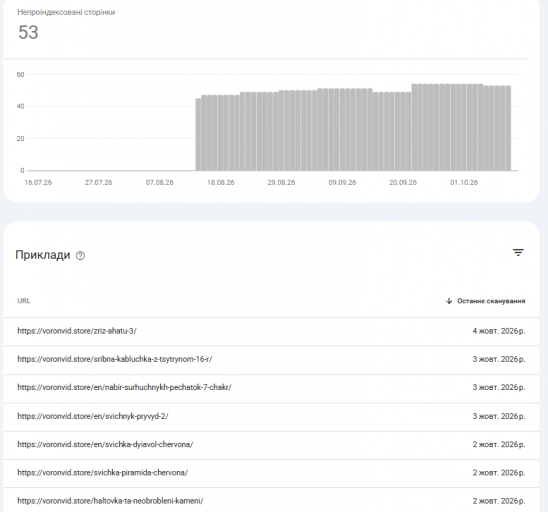The image size is (548, 512).
Task: Click chart axis date 09.09.26
Action: tap(342, 182)
